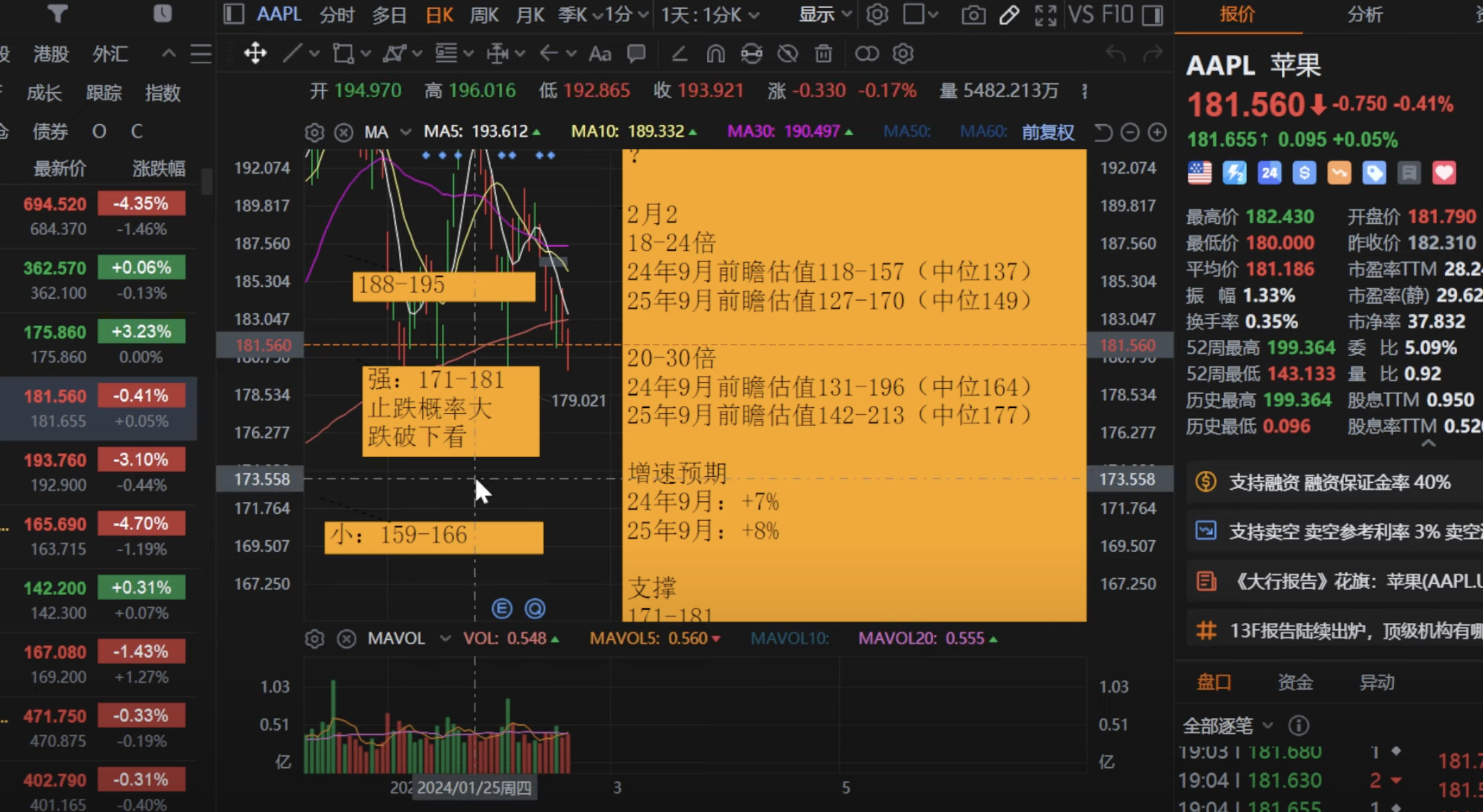Screen dimensions: 1483x812
Task: Click the blue price tag icon
Action: [1374, 173]
